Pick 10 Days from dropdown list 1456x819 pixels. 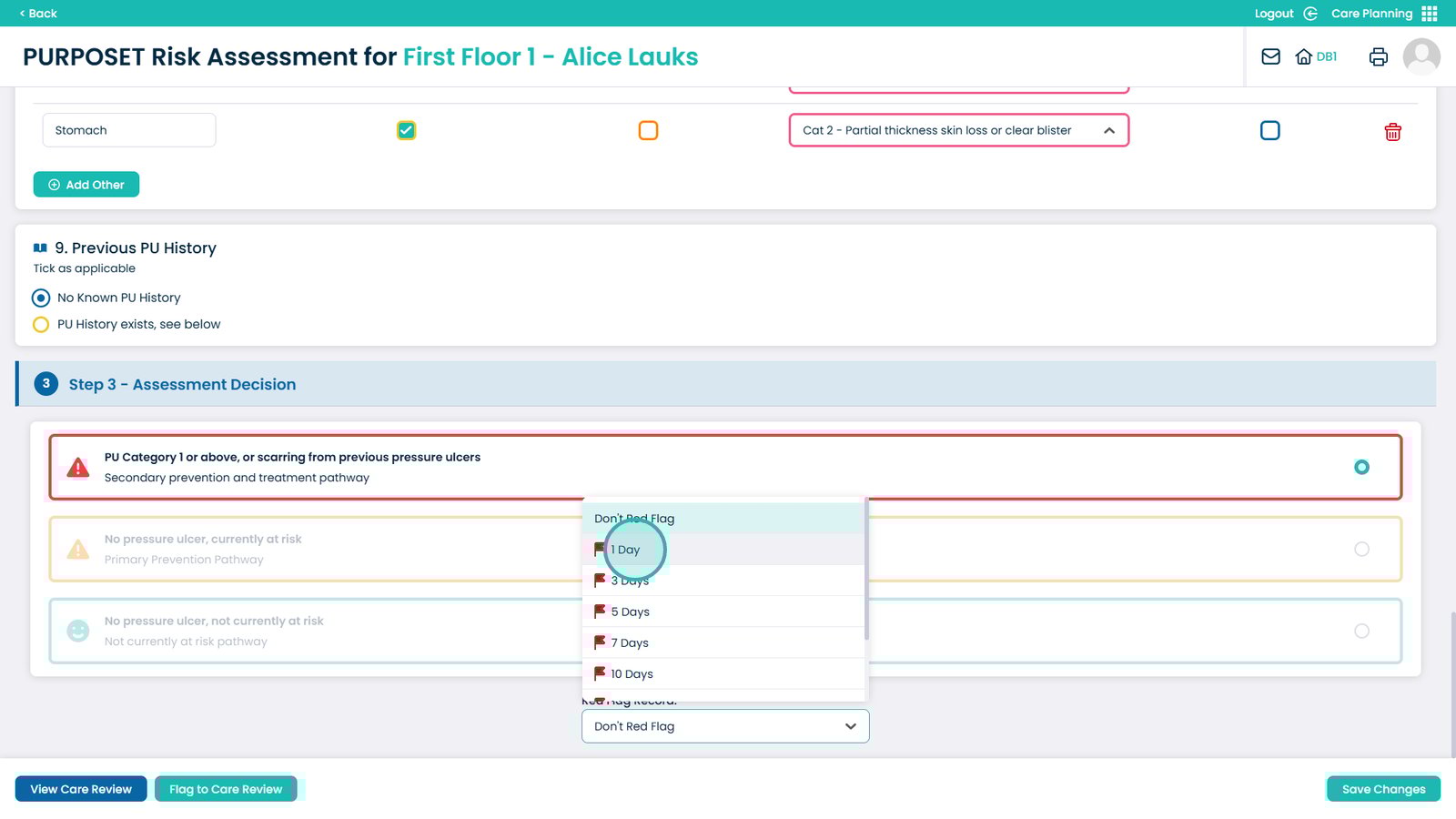pos(632,674)
